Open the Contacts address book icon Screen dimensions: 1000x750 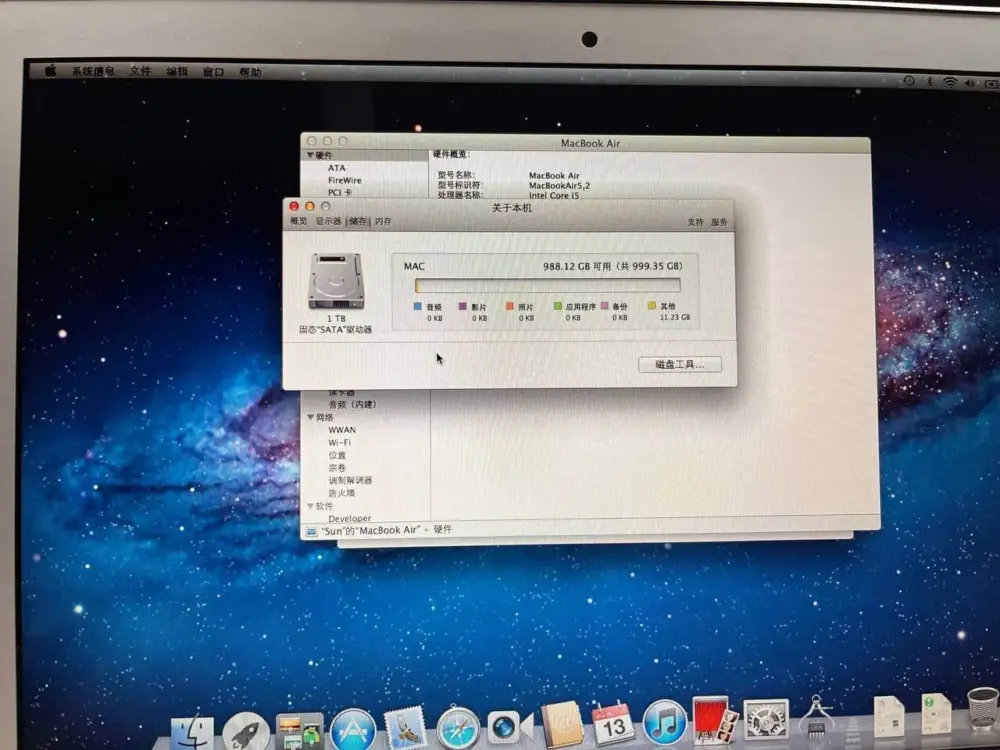click(x=562, y=724)
